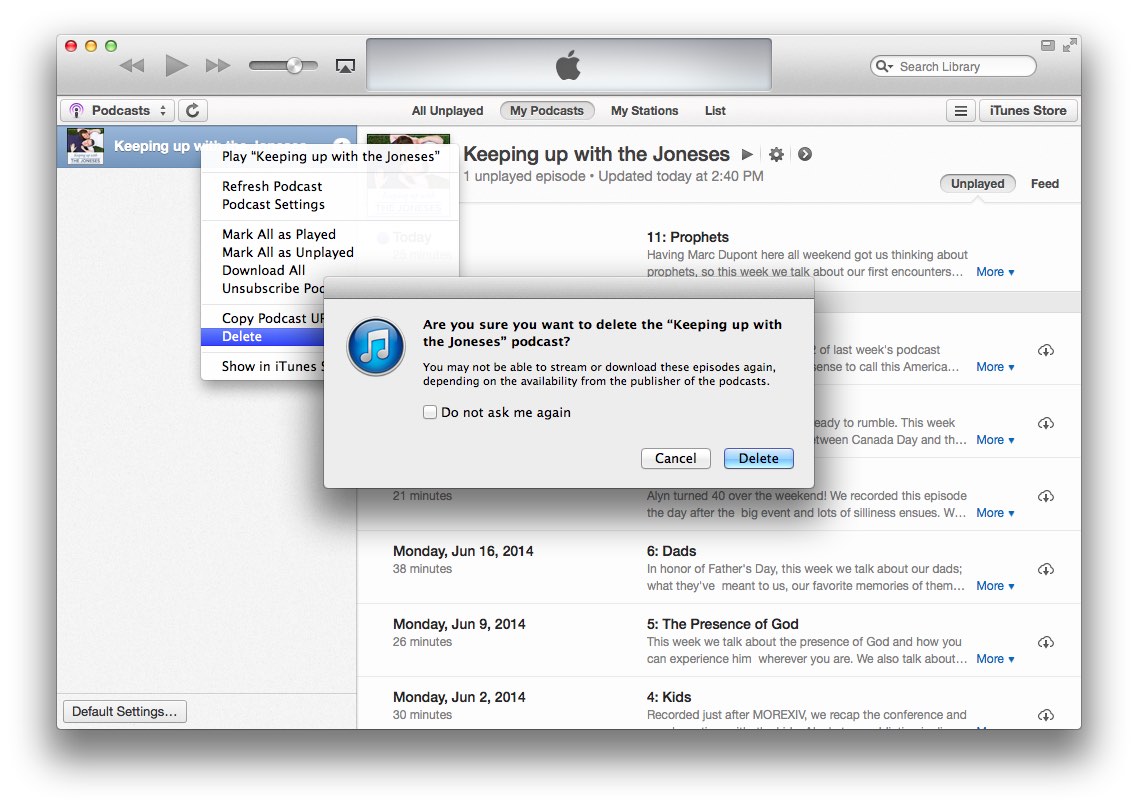Click the arrow circle next to the gear
Screen dimensions: 1138x808
805,154
